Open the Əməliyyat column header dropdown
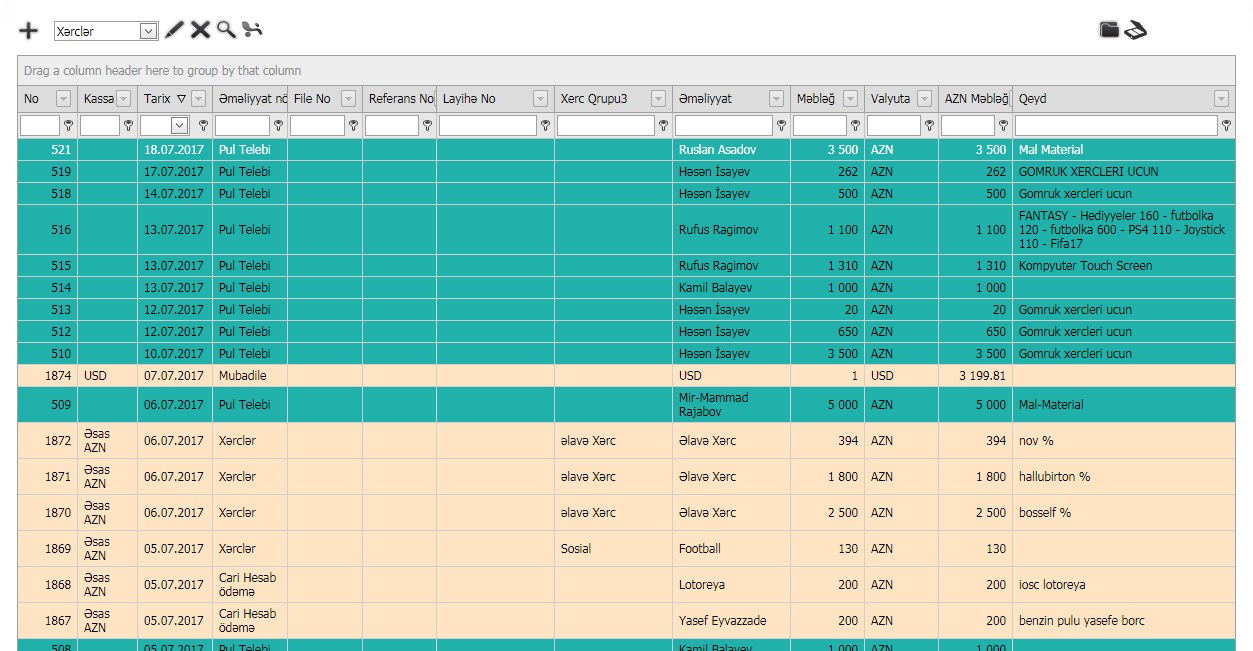The height and width of the screenshot is (651, 1253). pos(776,99)
